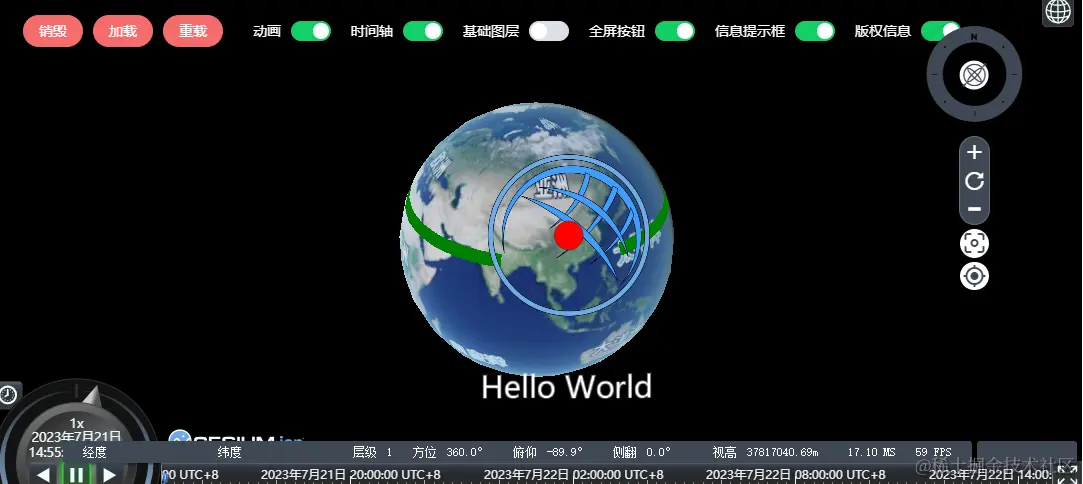The image size is (1083, 484).
Task: Toggle the 时间轴 timeline switch
Action: [423, 31]
